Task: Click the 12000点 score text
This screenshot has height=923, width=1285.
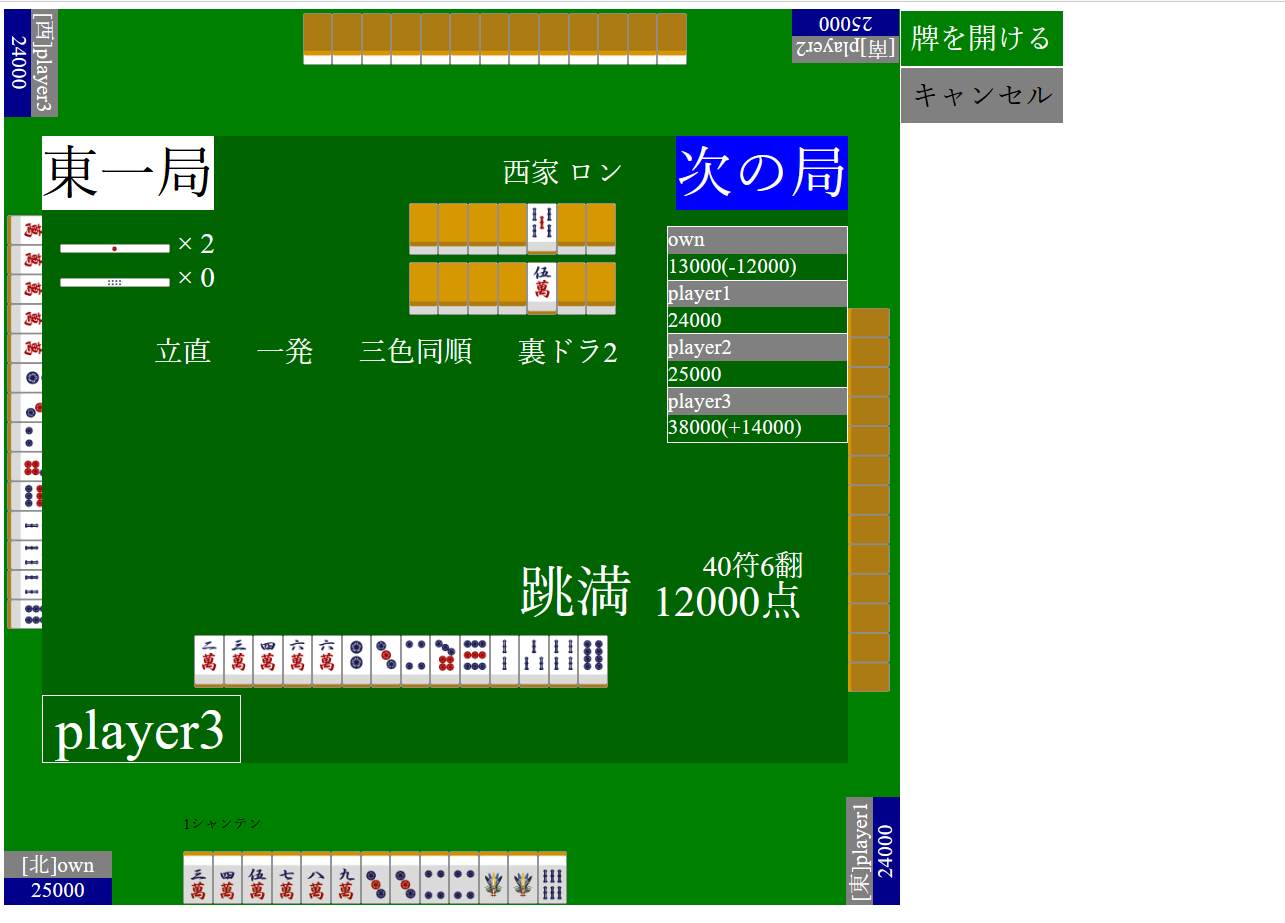Action: [727, 601]
